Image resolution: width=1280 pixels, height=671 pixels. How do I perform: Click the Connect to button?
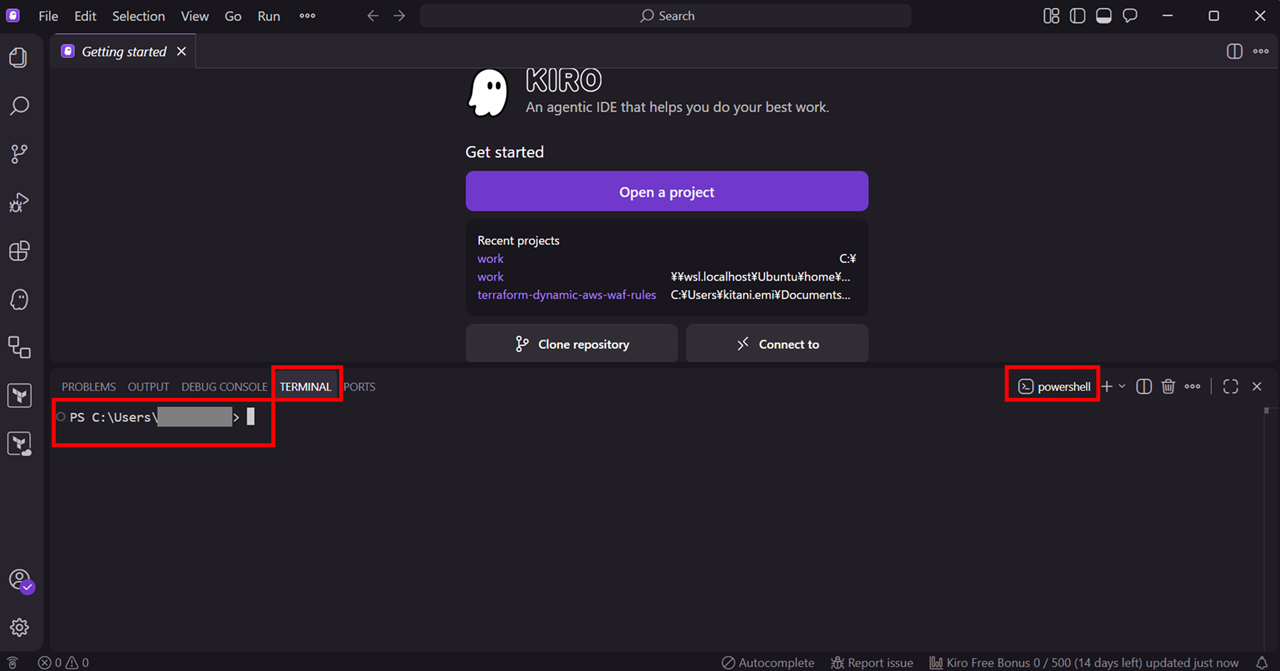777,343
